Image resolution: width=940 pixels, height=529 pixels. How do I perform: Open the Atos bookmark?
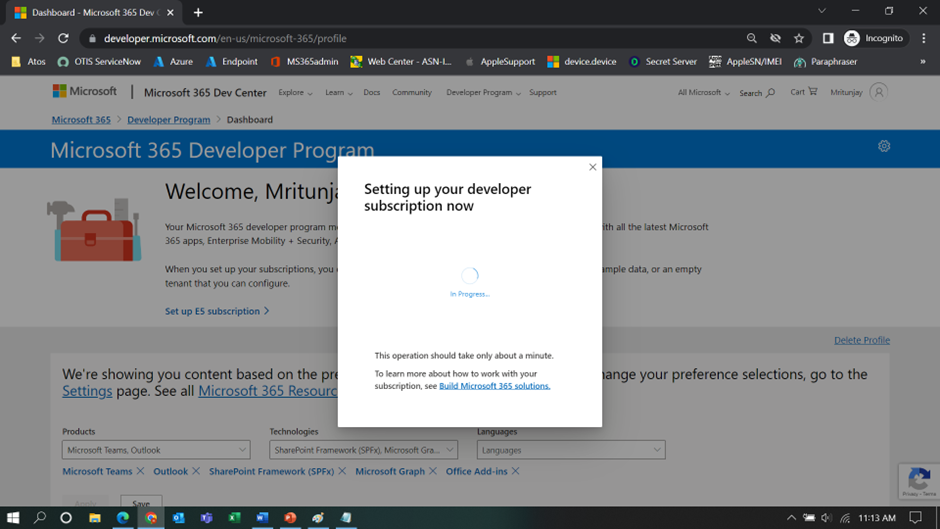pos(28,62)
